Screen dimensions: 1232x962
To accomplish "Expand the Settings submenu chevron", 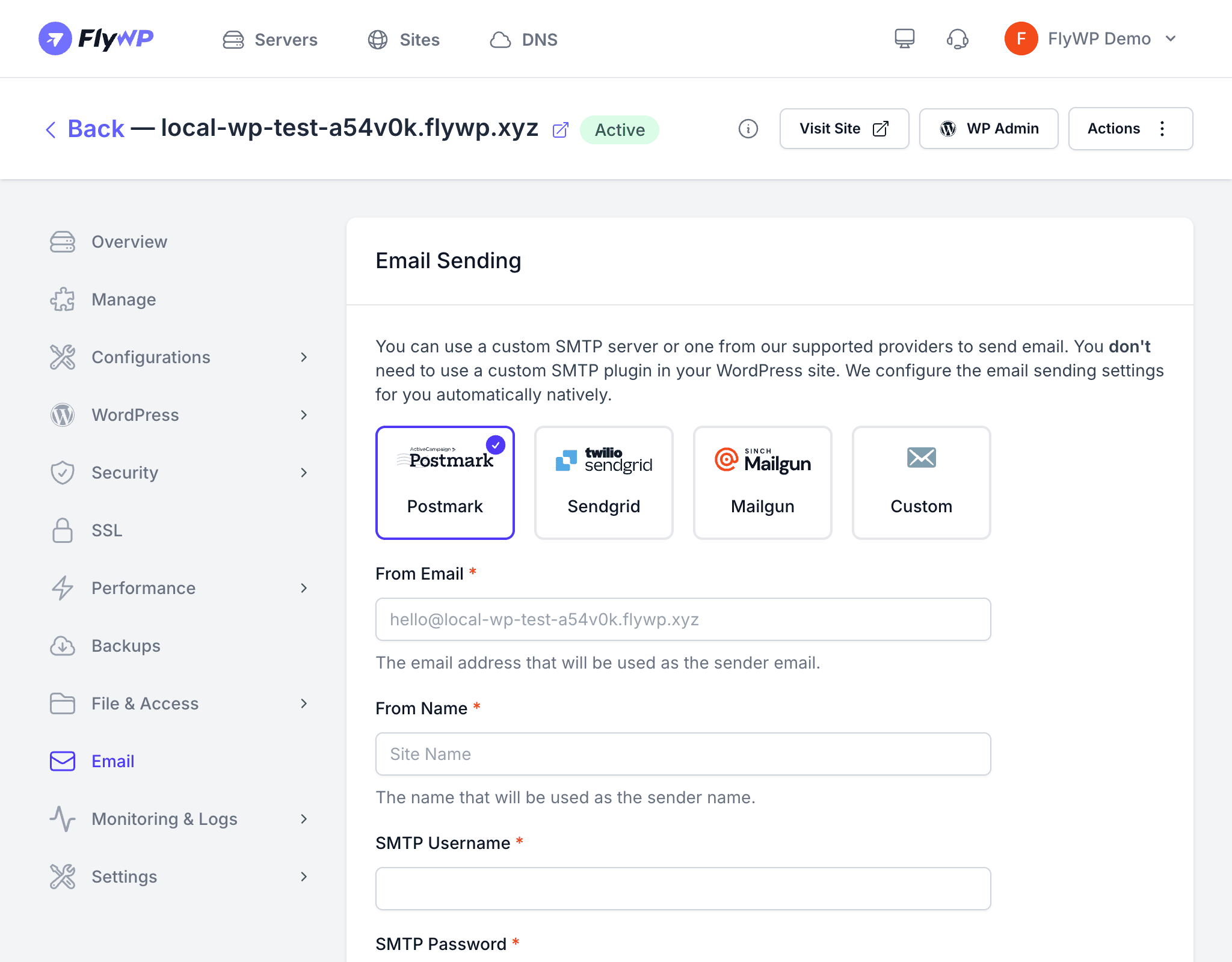I will pyautogui.click(x=304, y=877).
